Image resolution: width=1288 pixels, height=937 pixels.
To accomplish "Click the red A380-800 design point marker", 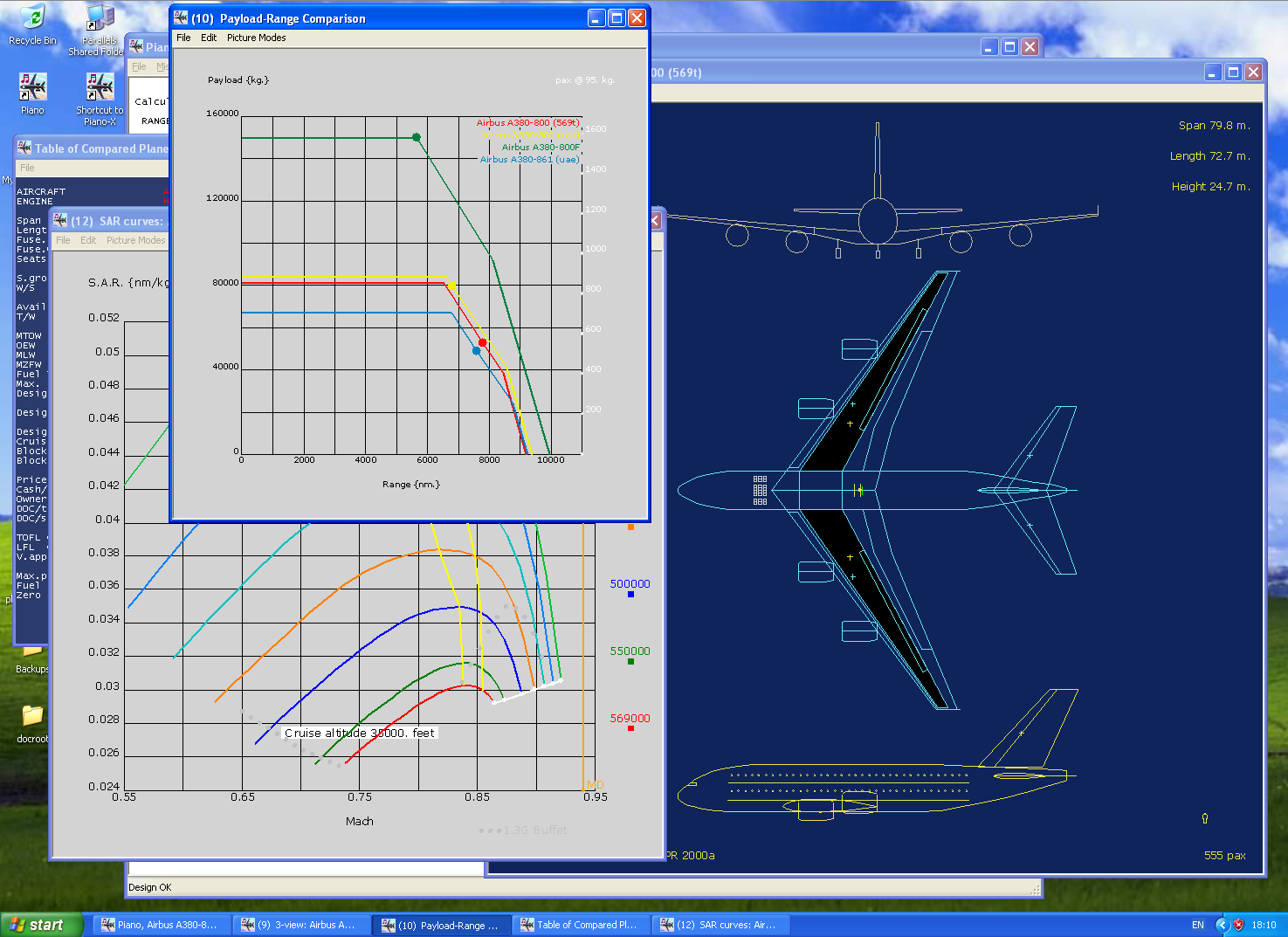I will [482, 342].
